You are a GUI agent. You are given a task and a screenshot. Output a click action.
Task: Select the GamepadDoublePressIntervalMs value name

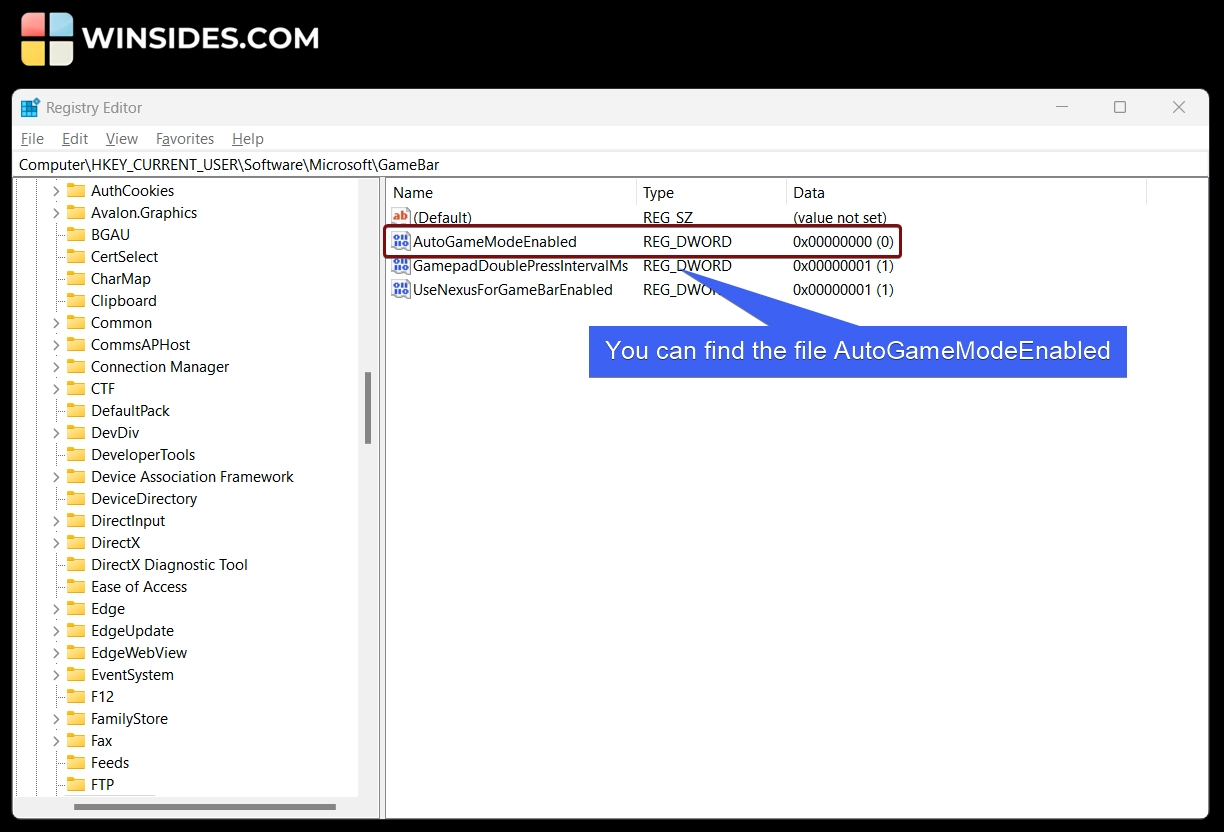click(521, 266)
